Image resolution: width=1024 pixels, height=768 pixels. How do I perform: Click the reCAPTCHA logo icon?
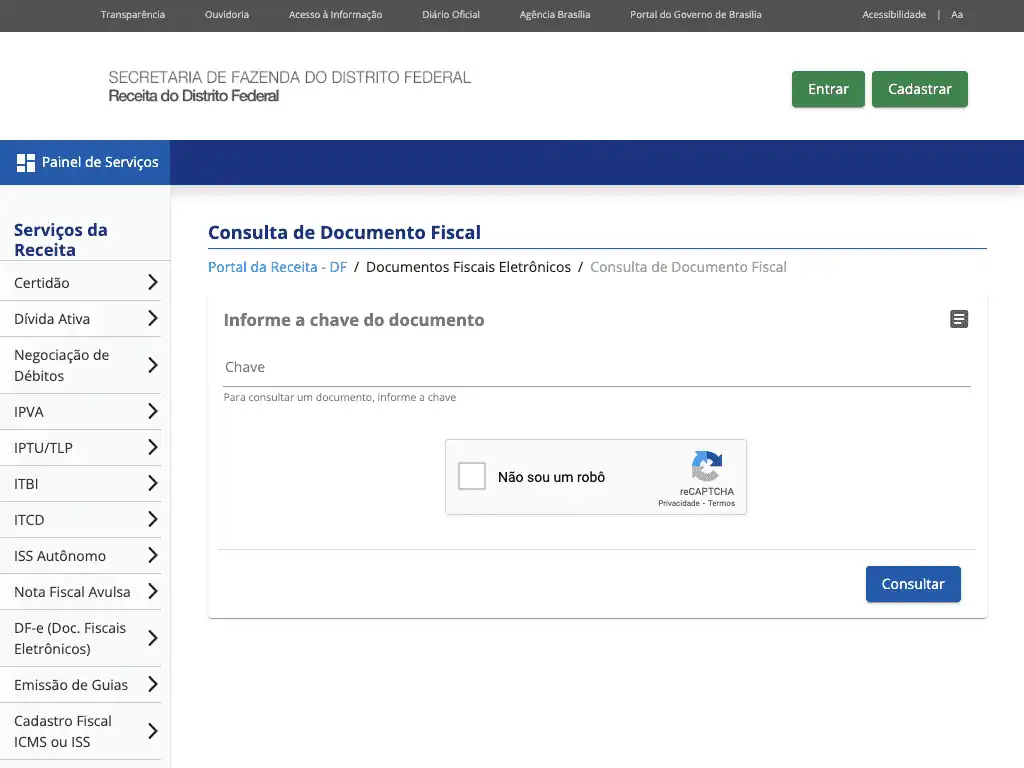(x=706, y=467)
